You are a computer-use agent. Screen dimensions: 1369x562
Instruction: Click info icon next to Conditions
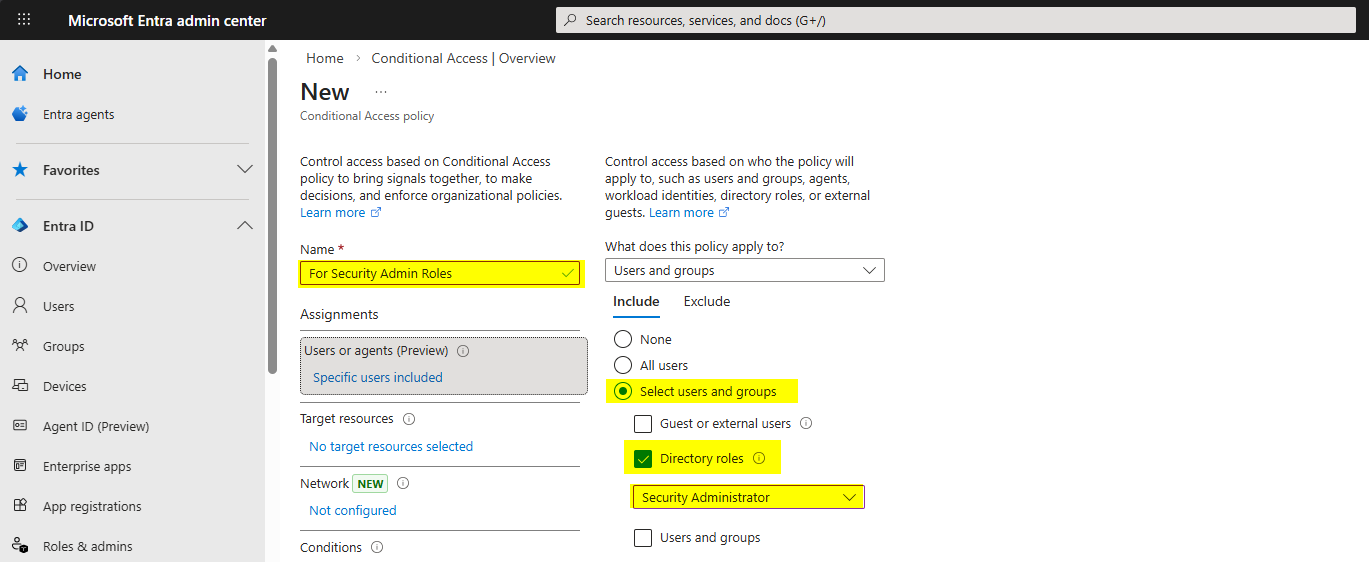tap(377, 548)
